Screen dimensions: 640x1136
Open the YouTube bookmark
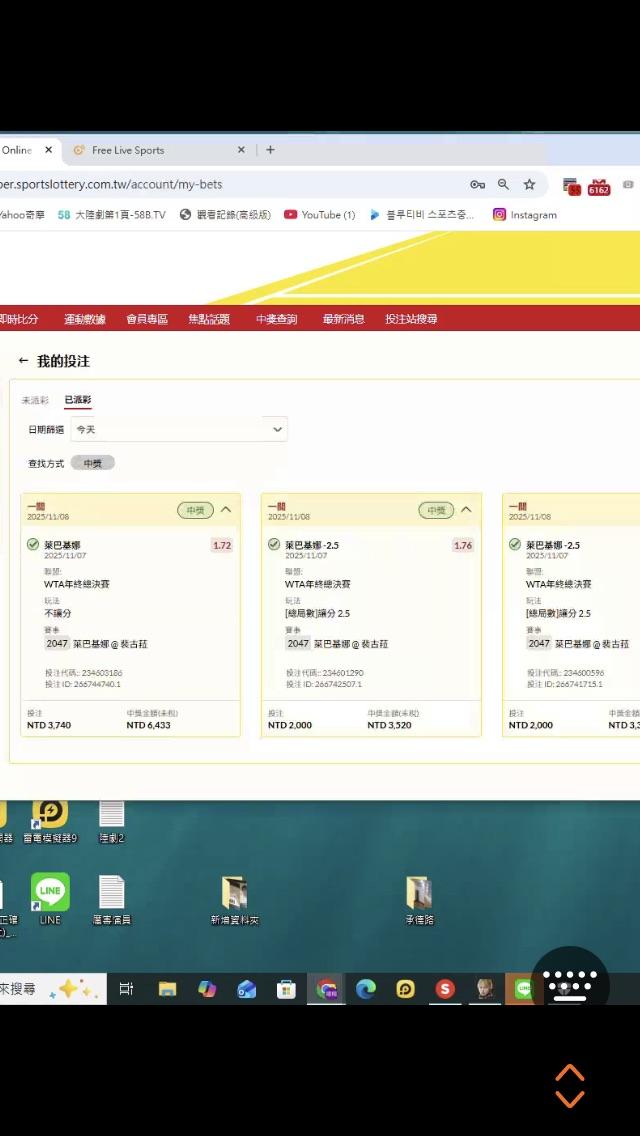pyautogui.click(x=319, y=215)
